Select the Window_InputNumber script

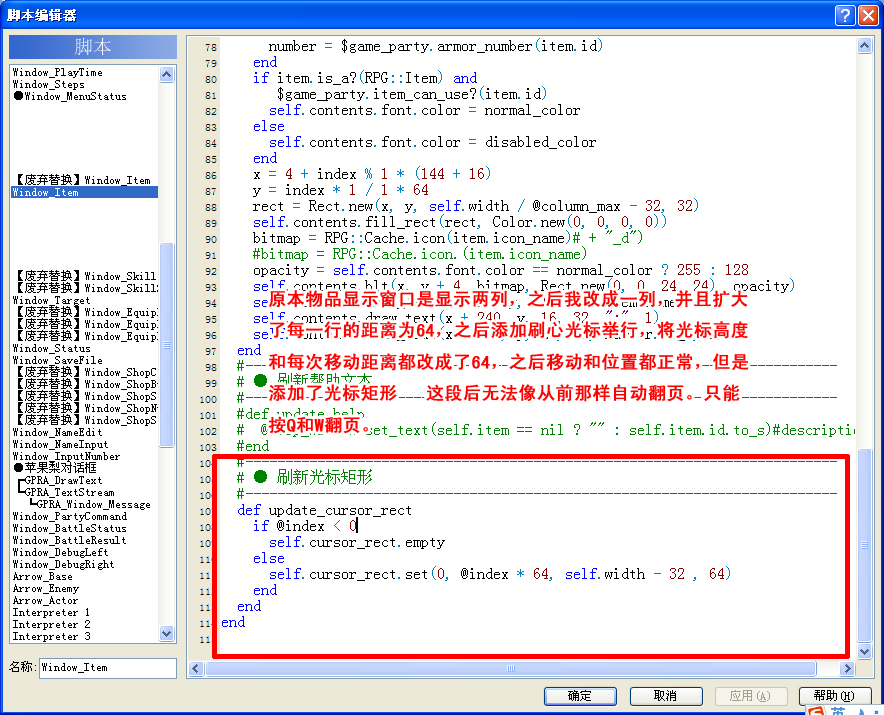click(x=67, y=456)
